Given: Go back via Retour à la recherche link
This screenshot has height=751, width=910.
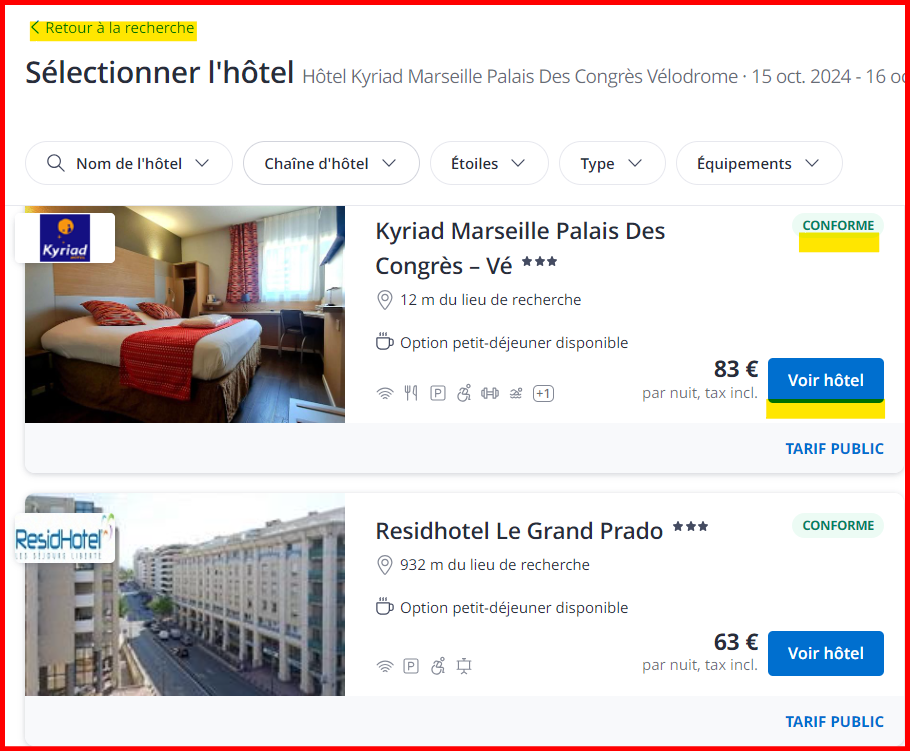Looking at the screenshot, I should [x=114, y=28].
